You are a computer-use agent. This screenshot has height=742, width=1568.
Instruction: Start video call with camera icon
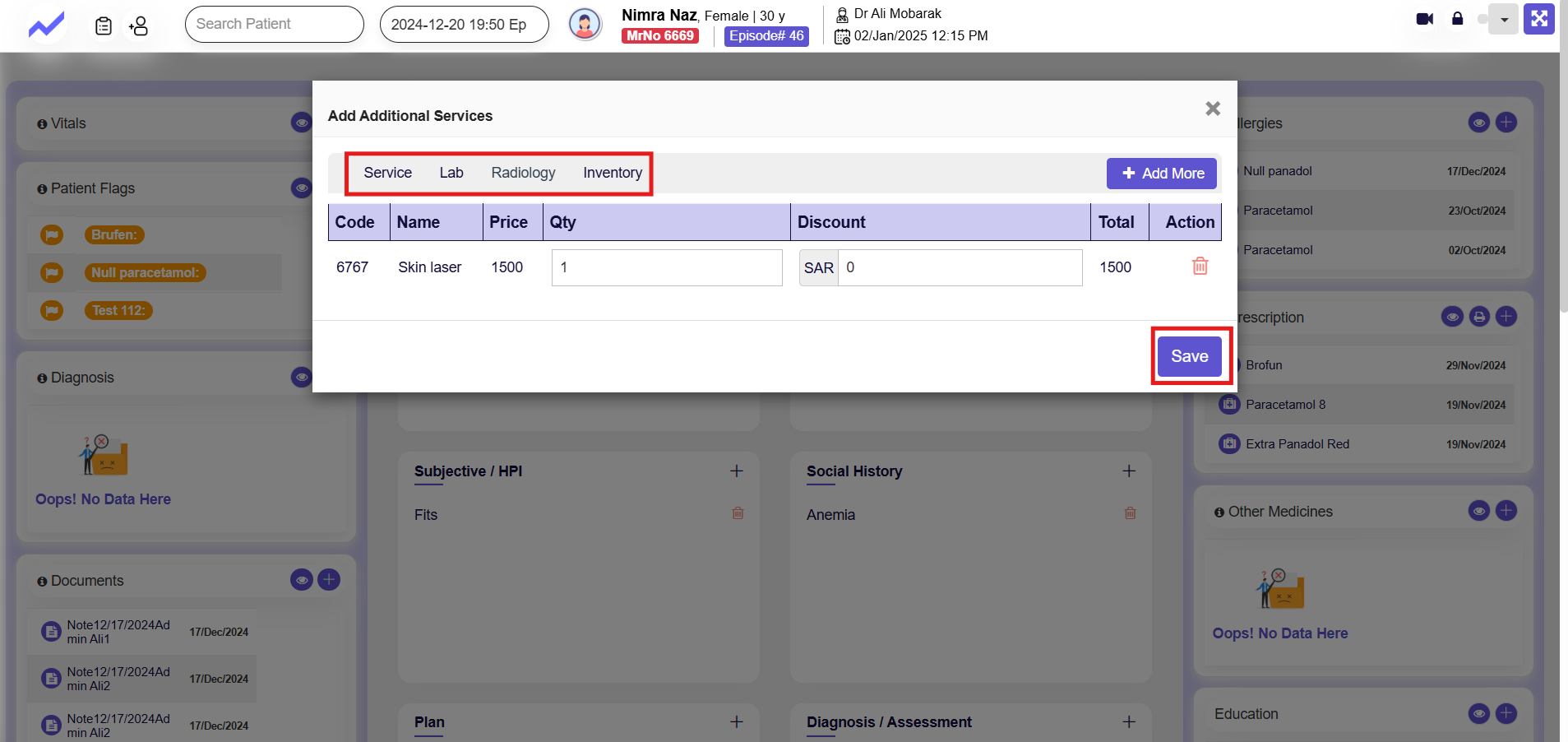[1425, 19]
